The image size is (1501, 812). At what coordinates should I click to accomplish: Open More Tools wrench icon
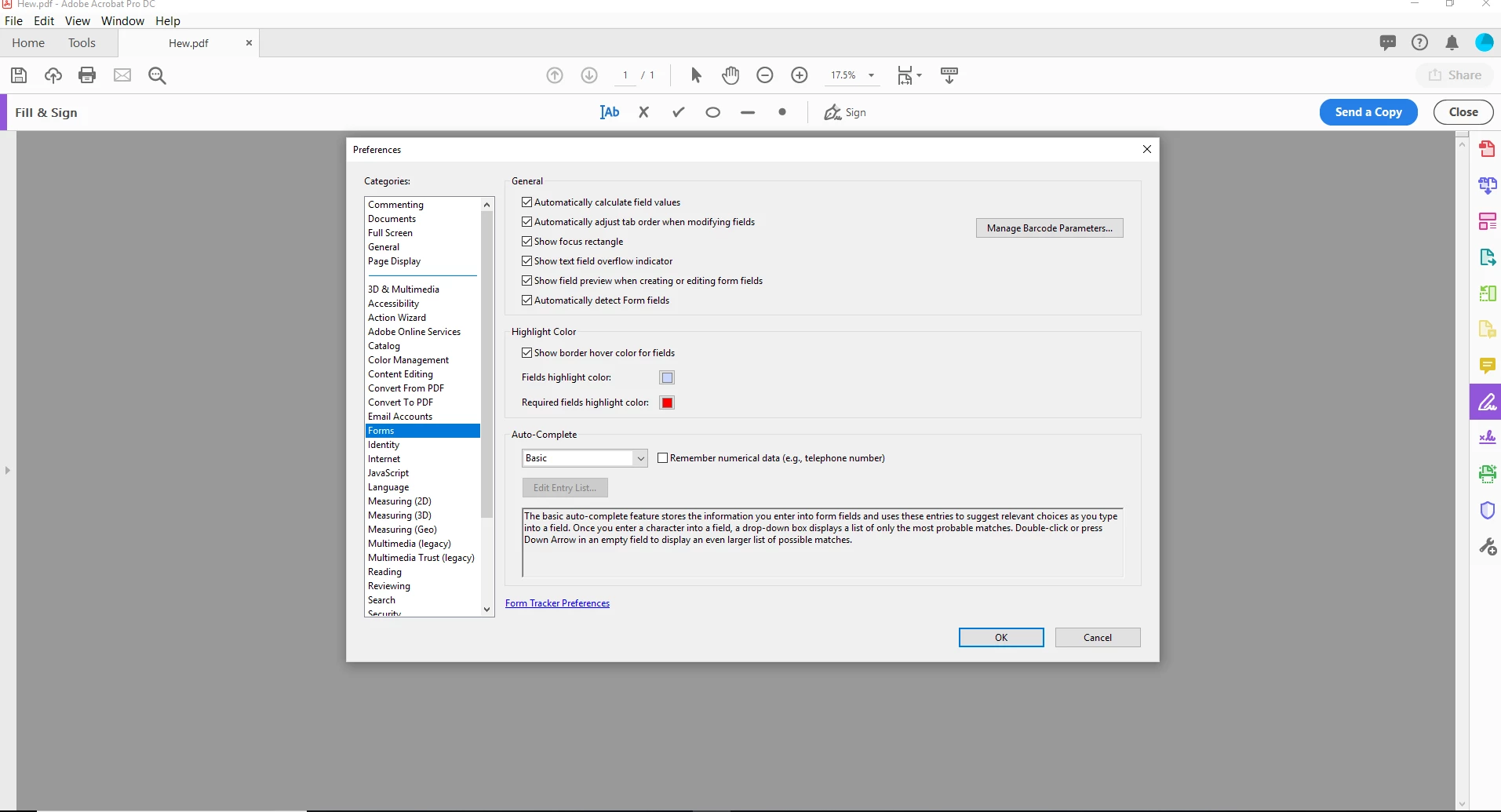1487,547
